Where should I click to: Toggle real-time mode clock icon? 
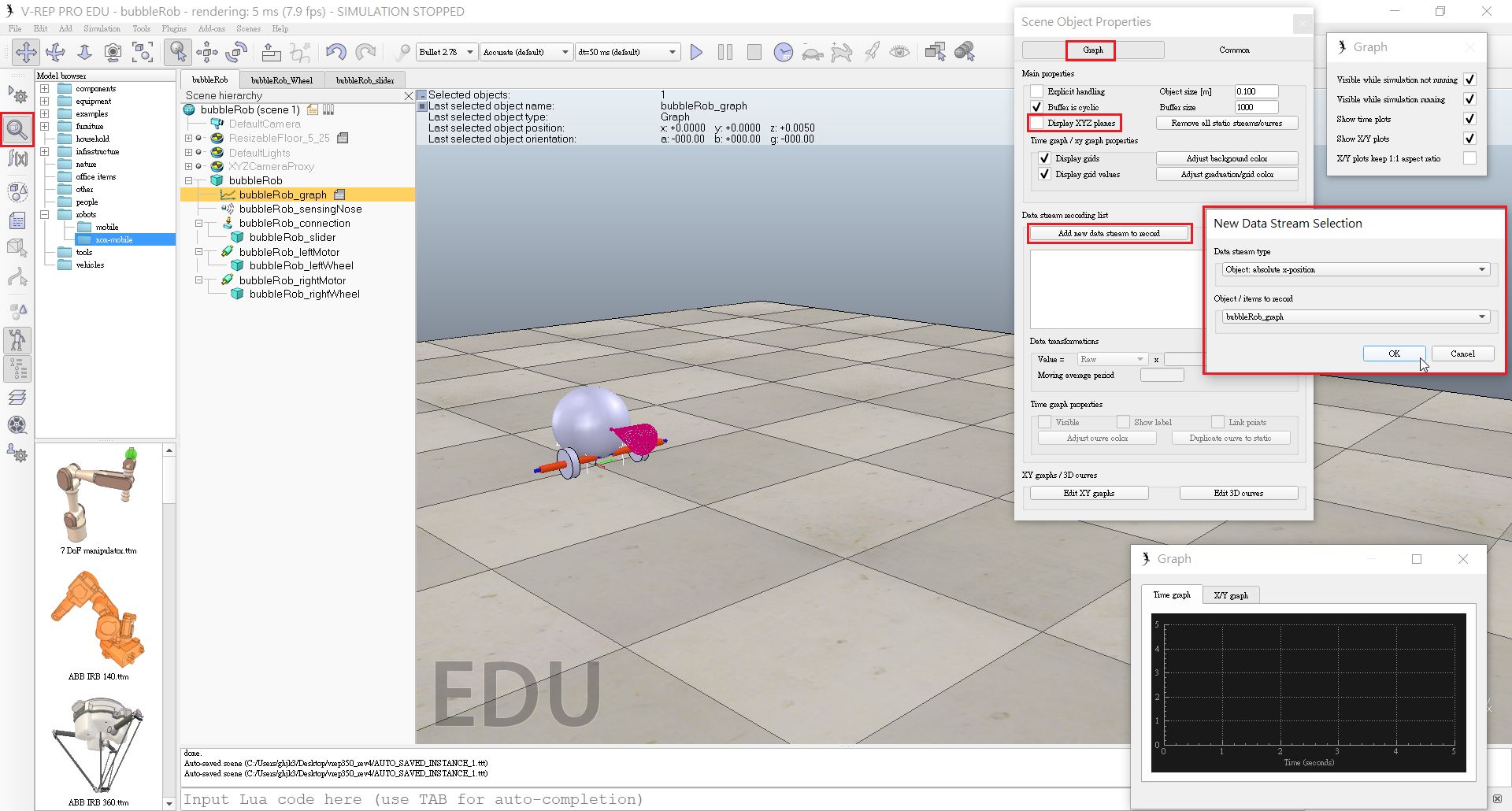(784, 52)
